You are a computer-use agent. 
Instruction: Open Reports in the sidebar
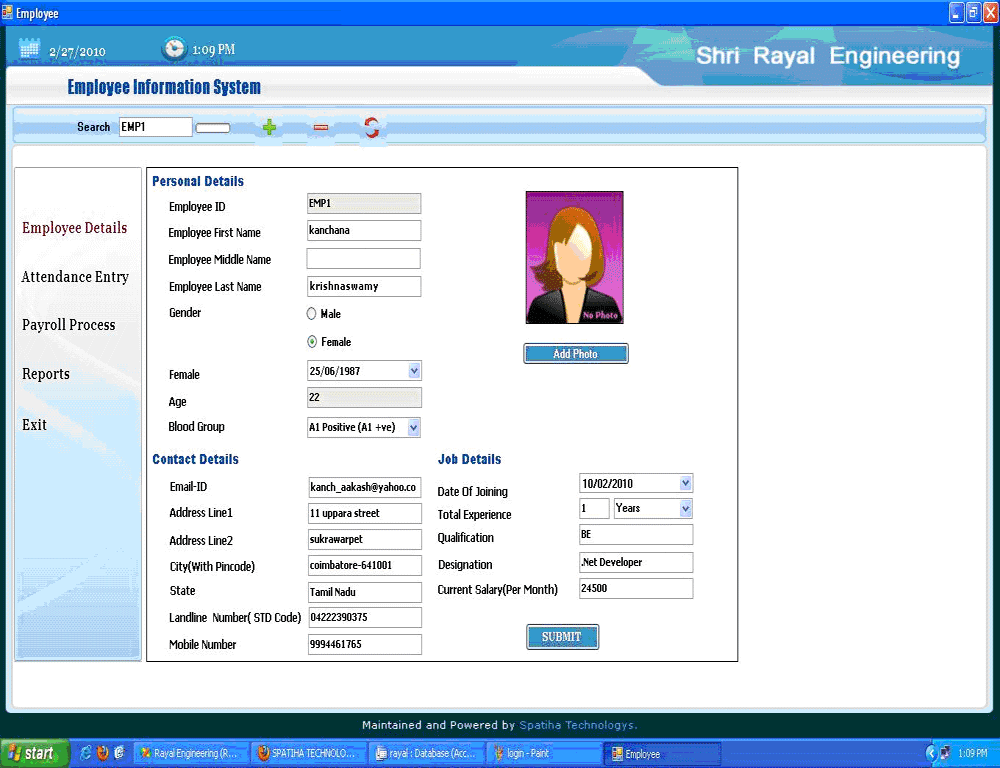(x=46, y=374)
